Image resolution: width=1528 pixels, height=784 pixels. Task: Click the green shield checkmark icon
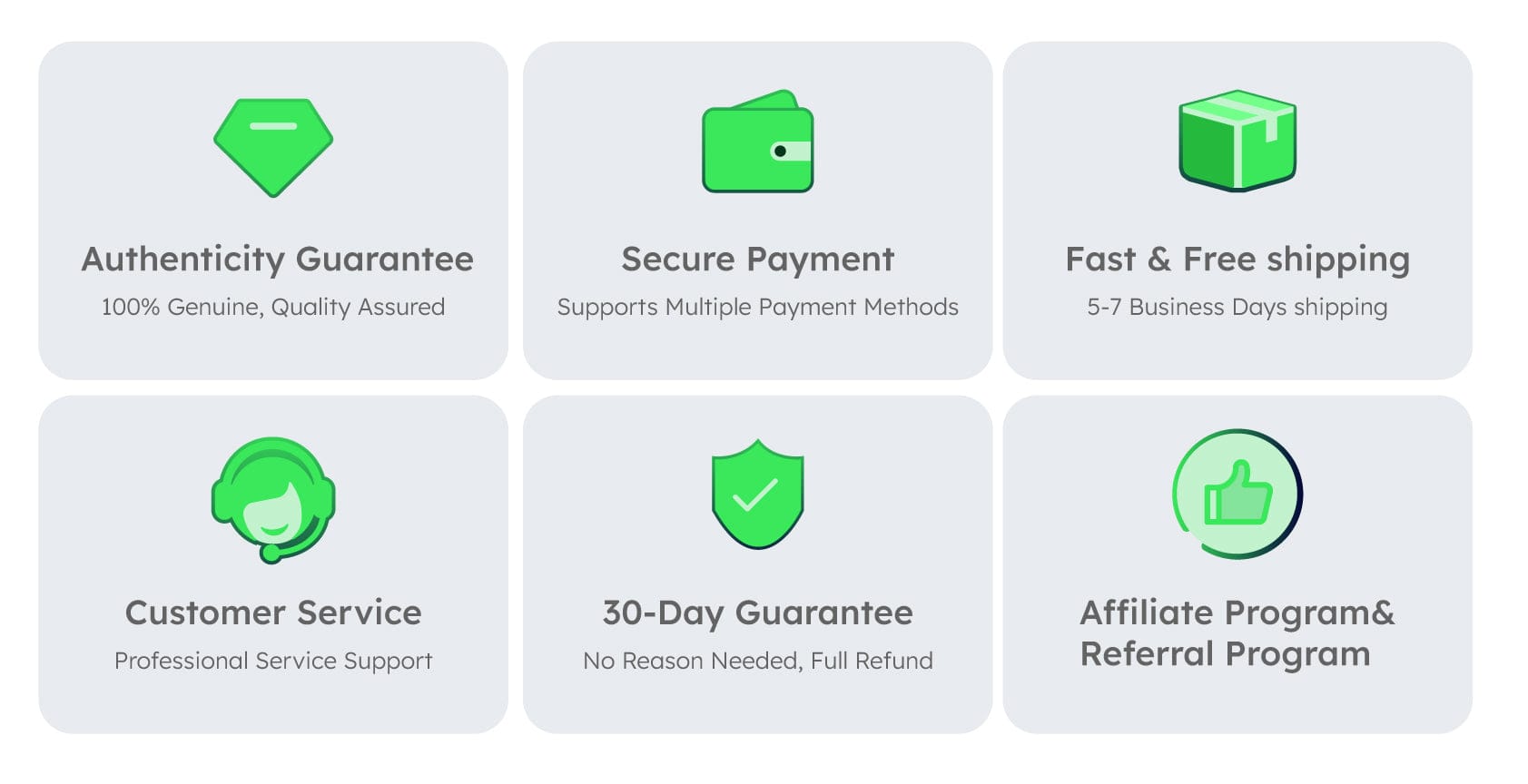757,495
